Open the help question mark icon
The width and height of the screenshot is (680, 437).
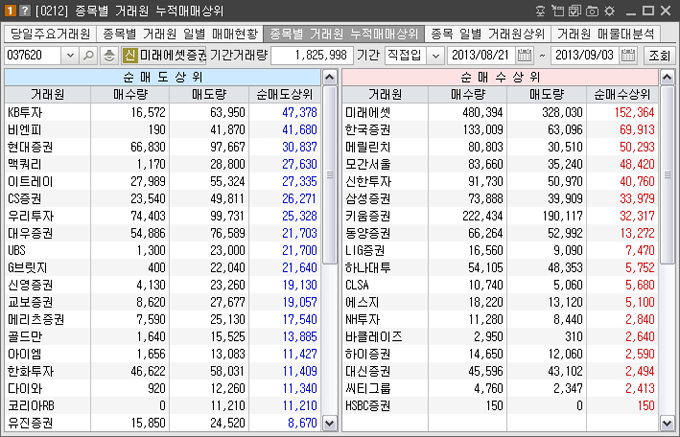tap(25, 10)
